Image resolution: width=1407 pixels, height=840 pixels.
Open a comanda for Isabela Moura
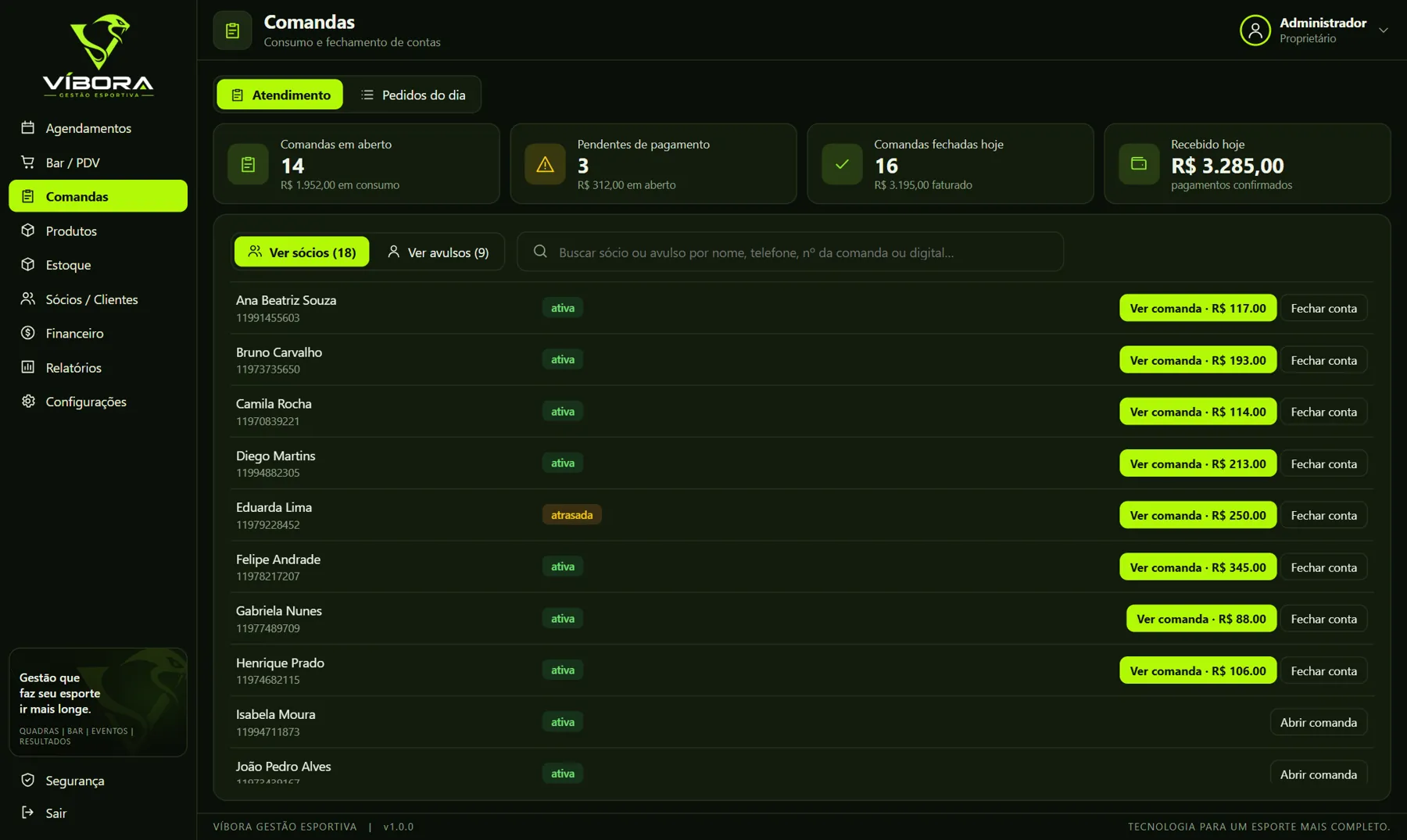click(1318, 722)
